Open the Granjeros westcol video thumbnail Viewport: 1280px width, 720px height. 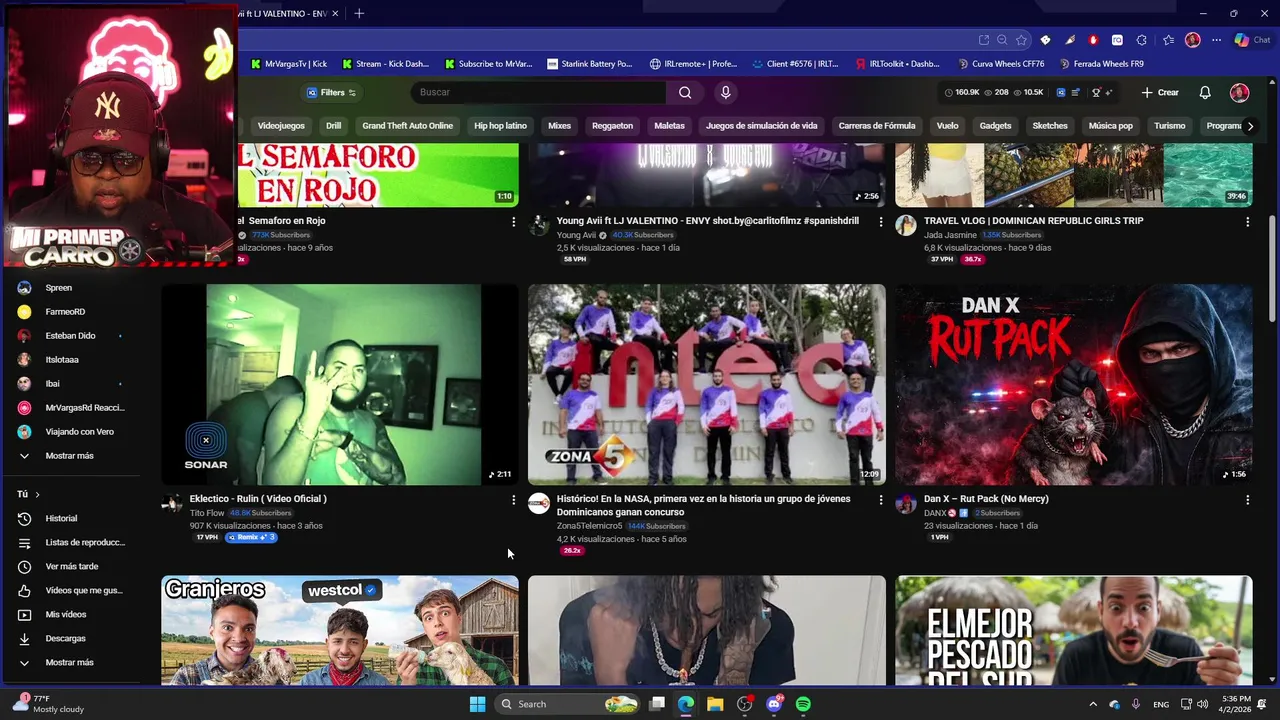tap(340, 630)
